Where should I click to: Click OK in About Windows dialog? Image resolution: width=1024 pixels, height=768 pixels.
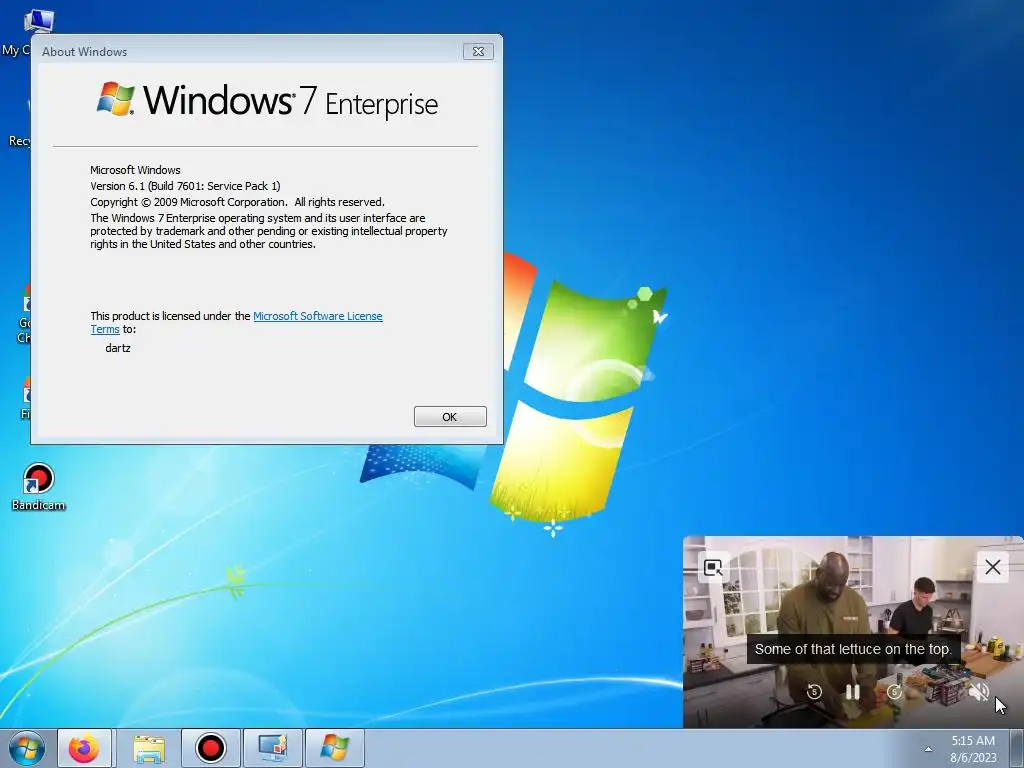tap(450, 417)
